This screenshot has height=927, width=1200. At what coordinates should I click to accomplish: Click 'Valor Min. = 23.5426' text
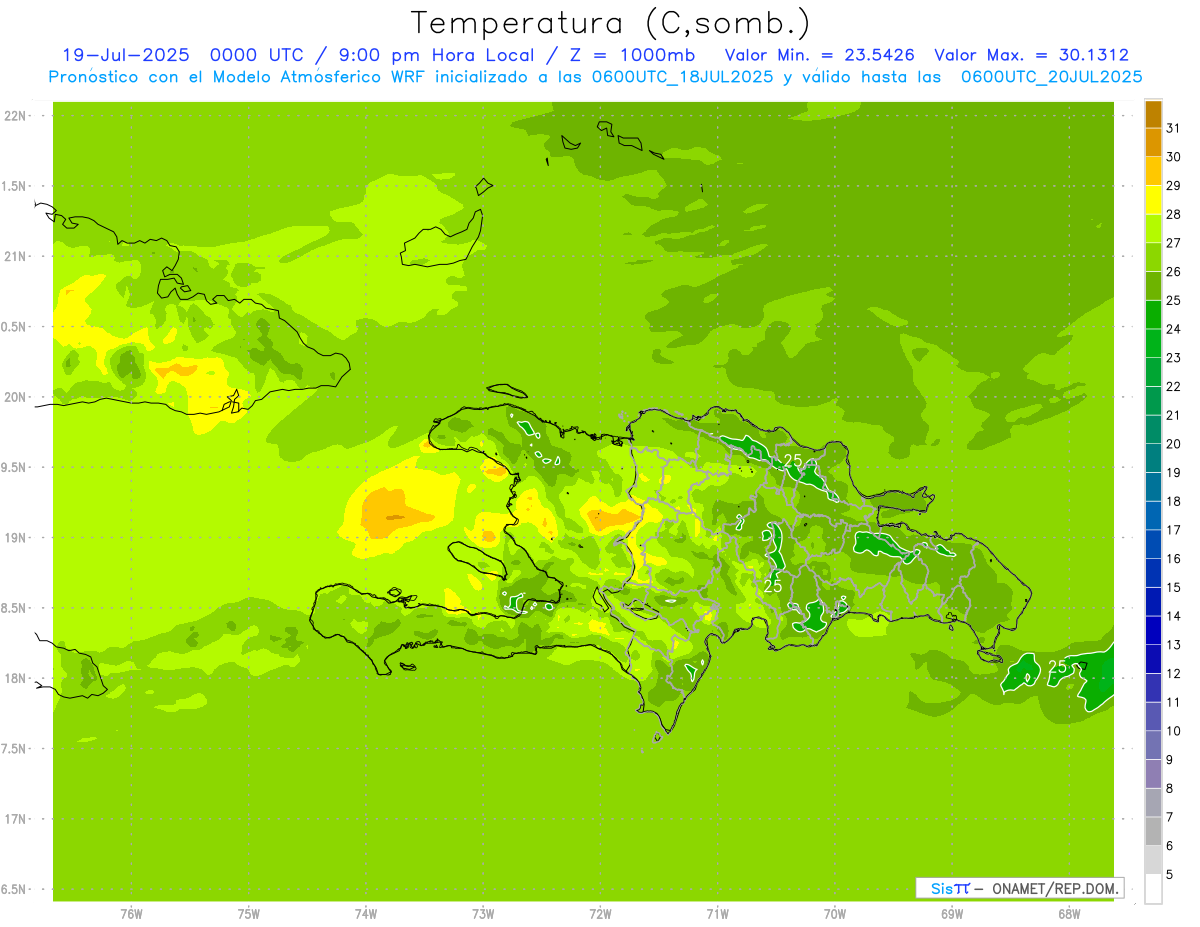[820, 55]
